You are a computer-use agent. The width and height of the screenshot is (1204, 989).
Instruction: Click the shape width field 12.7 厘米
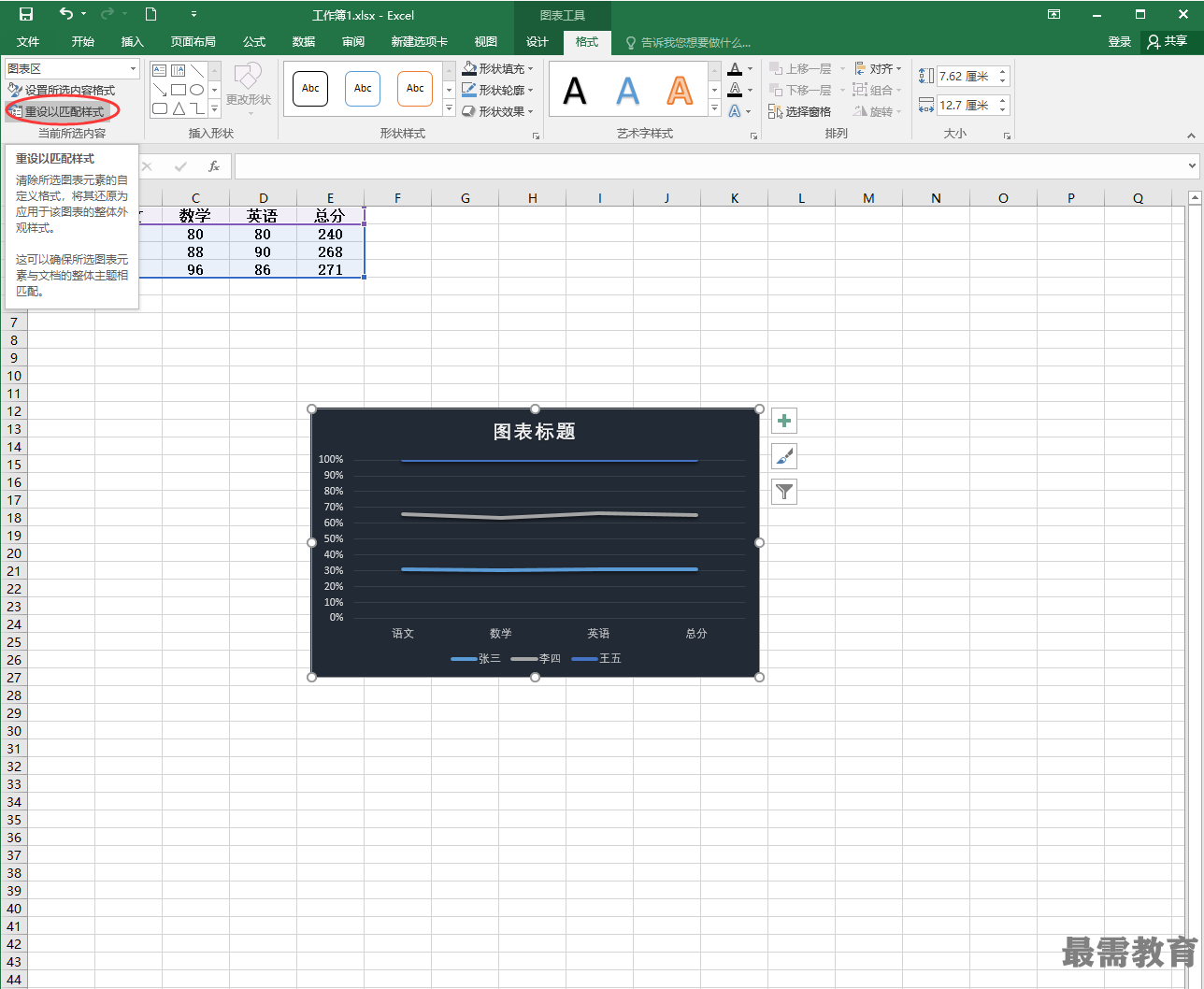click(967, 105)
